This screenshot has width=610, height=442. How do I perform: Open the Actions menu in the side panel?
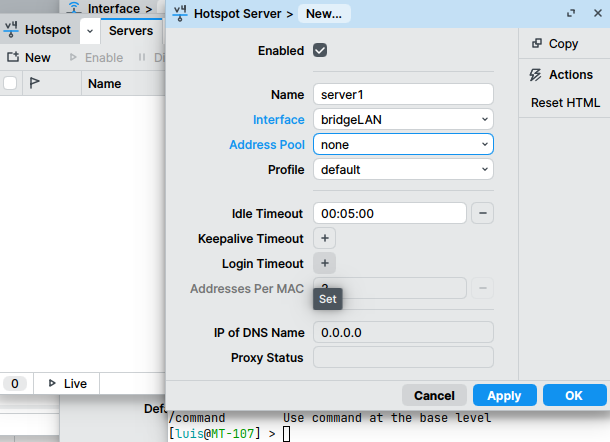[561, 75]
